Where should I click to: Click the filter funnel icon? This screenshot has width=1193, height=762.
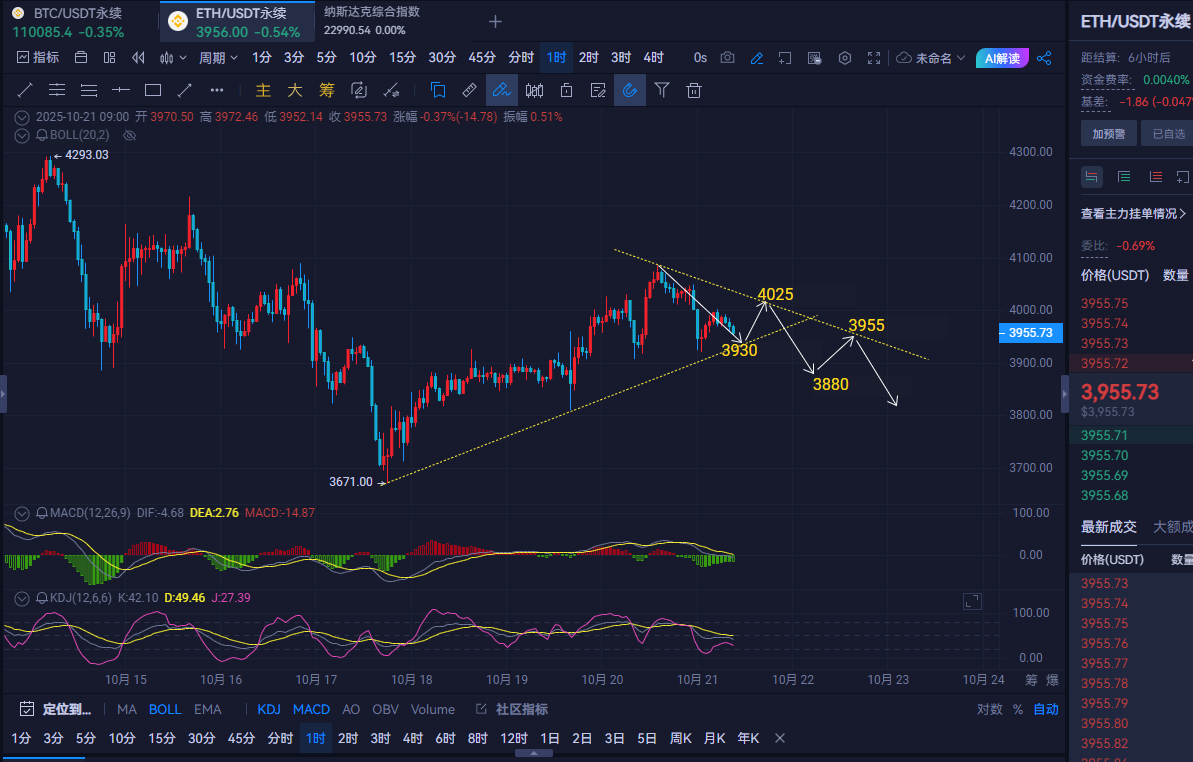pyautogui.click(x=662, y=90)
